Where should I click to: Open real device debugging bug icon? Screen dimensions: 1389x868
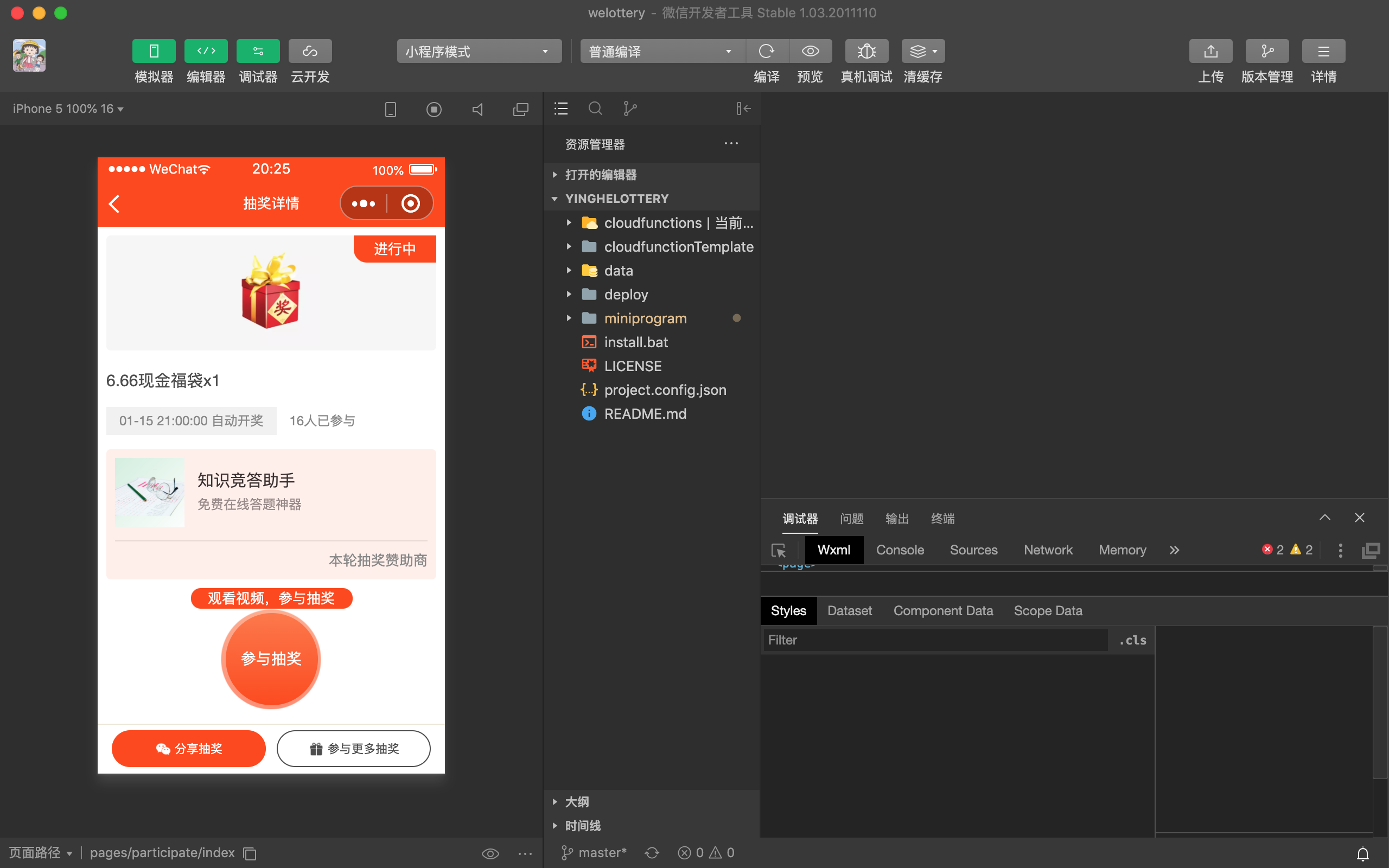click(866, 51)
